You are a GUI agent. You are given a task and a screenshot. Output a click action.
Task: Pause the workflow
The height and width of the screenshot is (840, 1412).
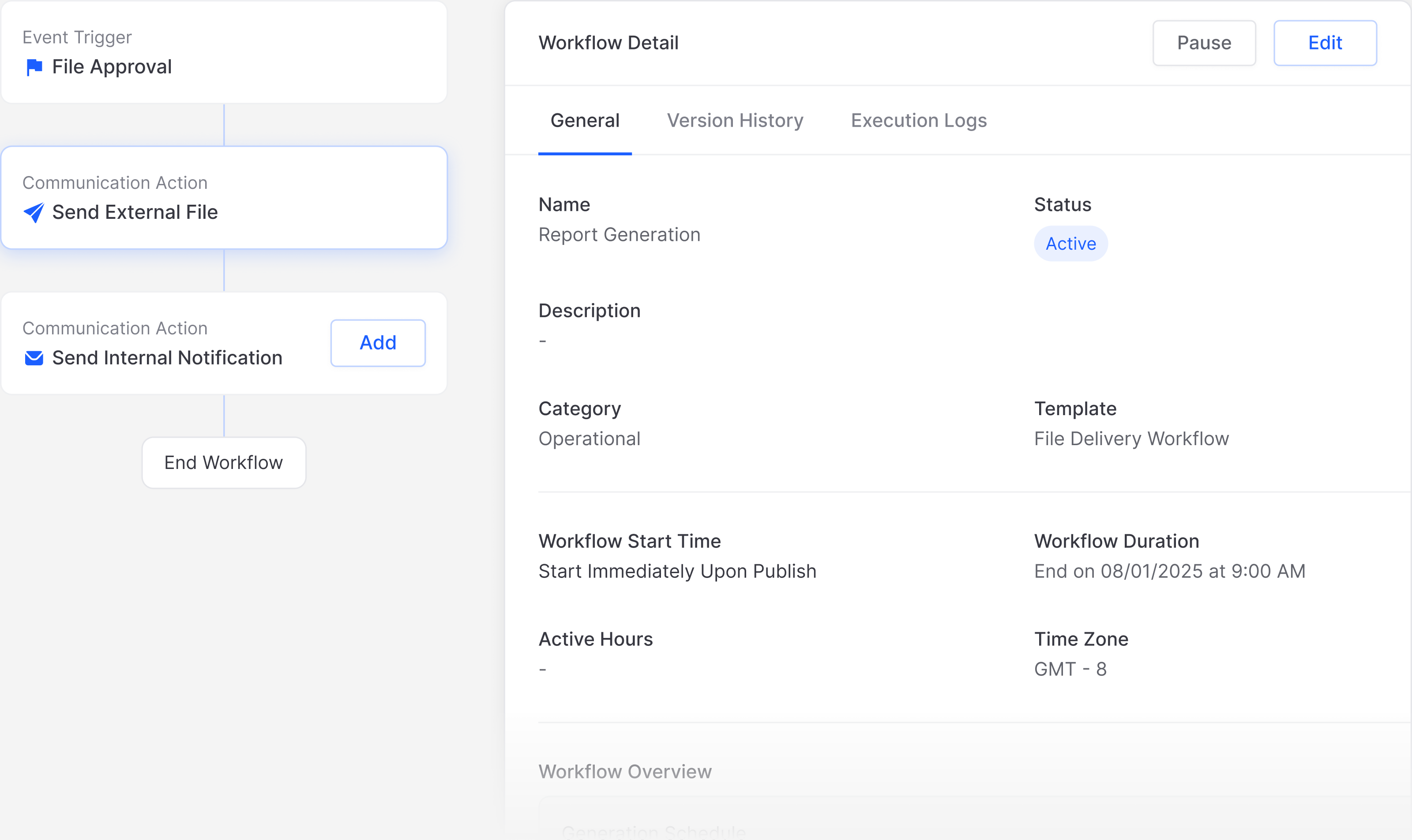(x=1204, y=43)
